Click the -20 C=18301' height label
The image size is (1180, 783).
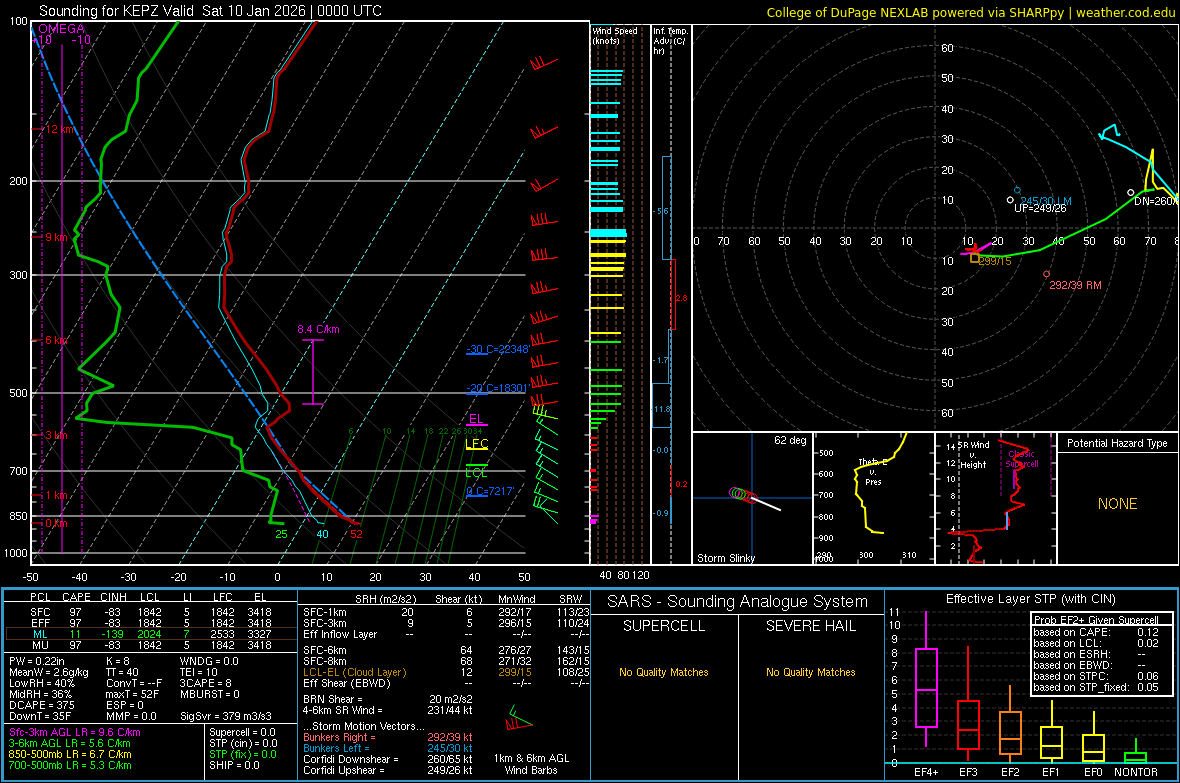497,388
